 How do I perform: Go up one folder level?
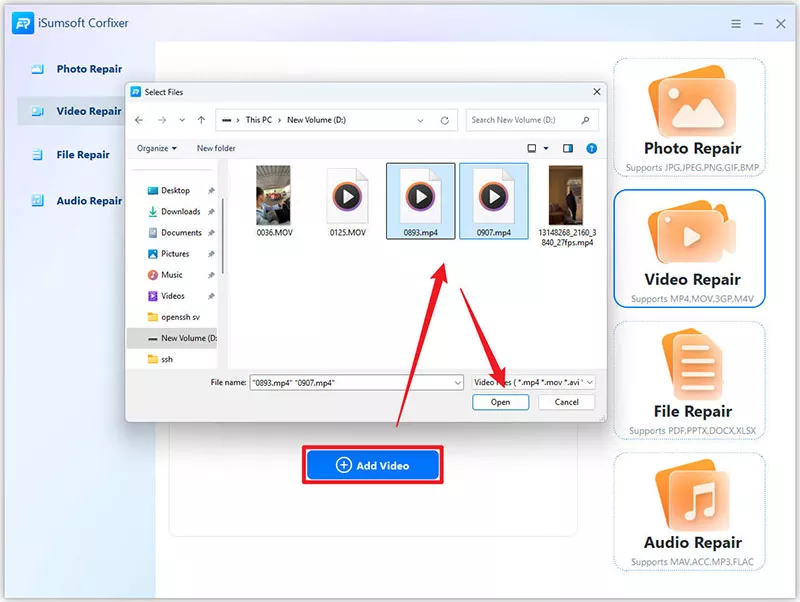click(202, 120)
